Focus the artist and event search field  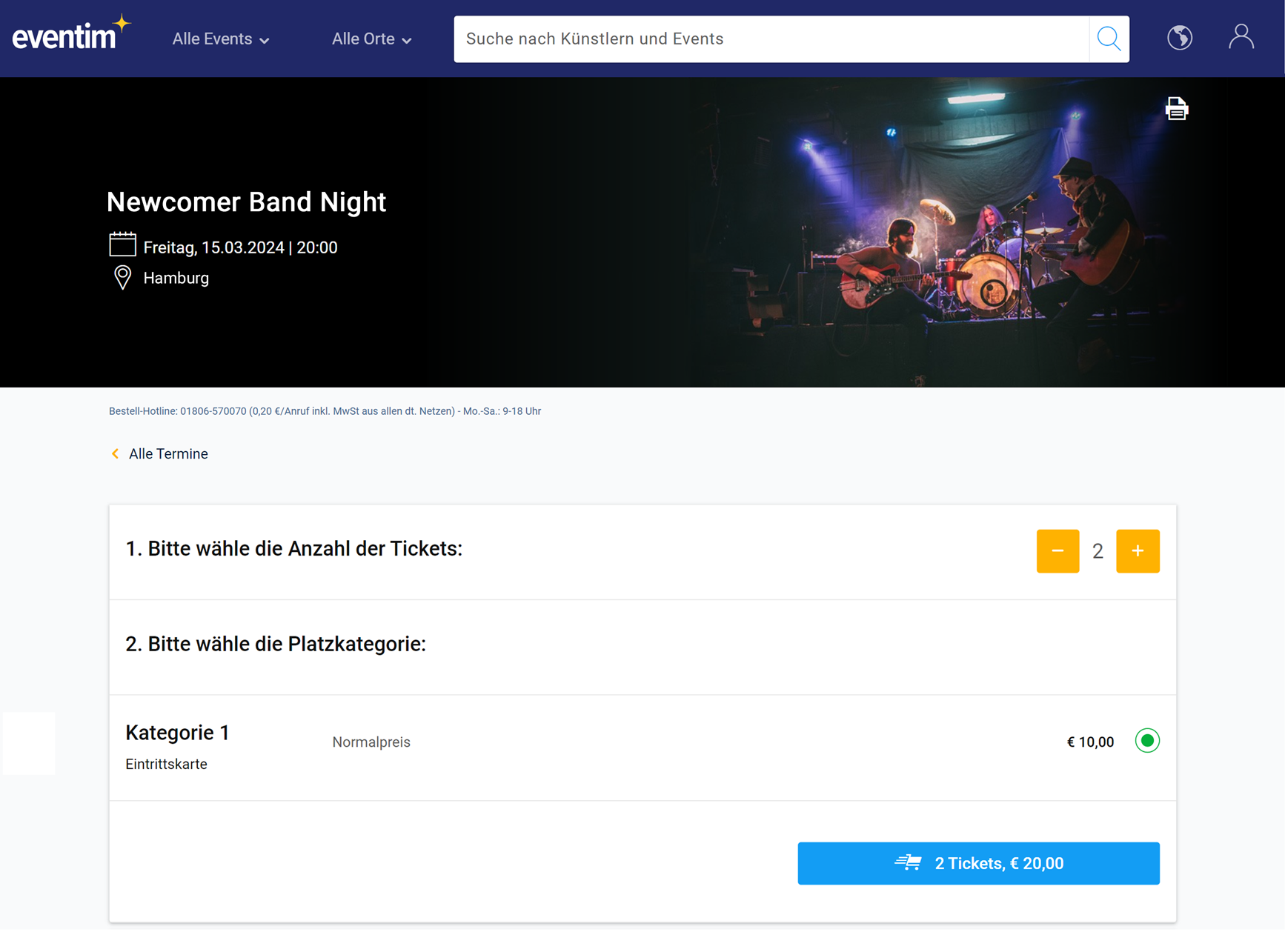click(771, 39)
